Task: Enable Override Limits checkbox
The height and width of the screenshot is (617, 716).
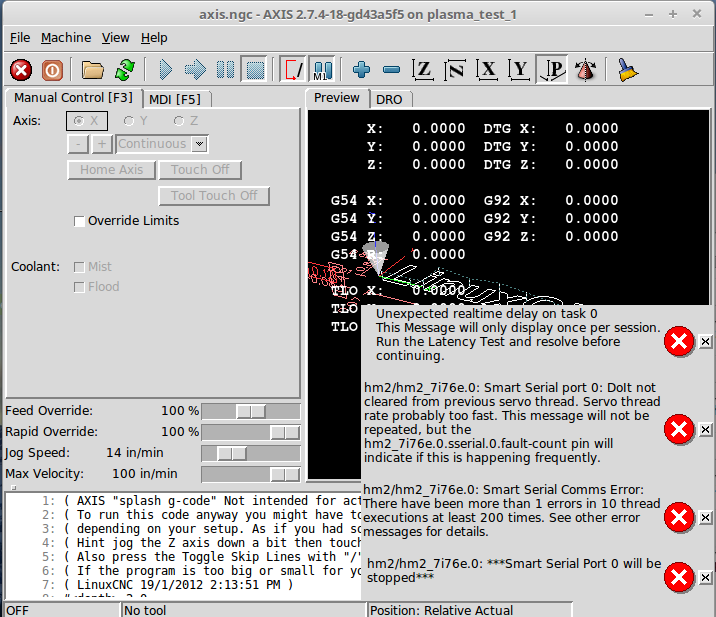Action: (80, 221)
